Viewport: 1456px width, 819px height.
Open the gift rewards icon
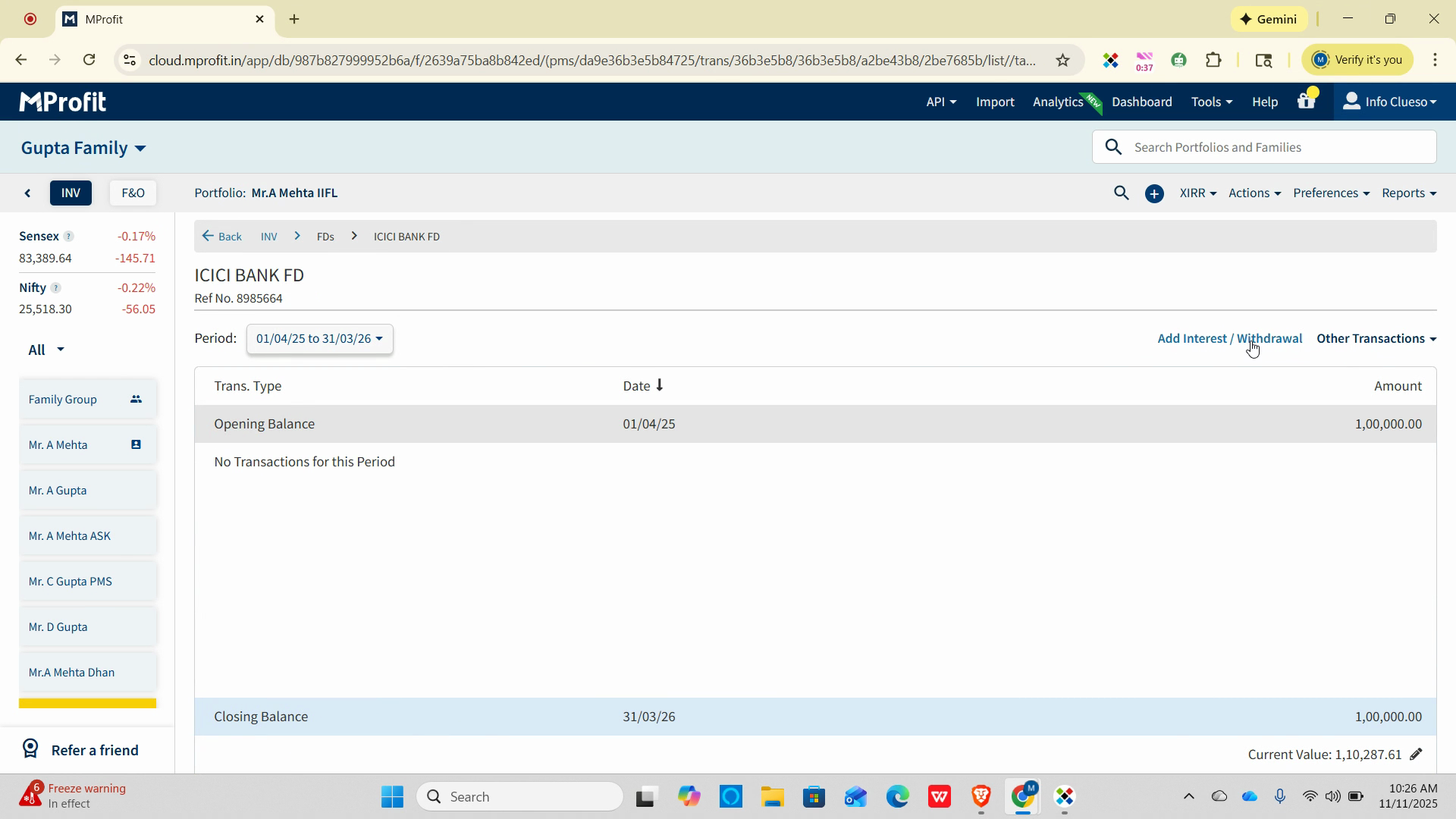point(1306,101)
